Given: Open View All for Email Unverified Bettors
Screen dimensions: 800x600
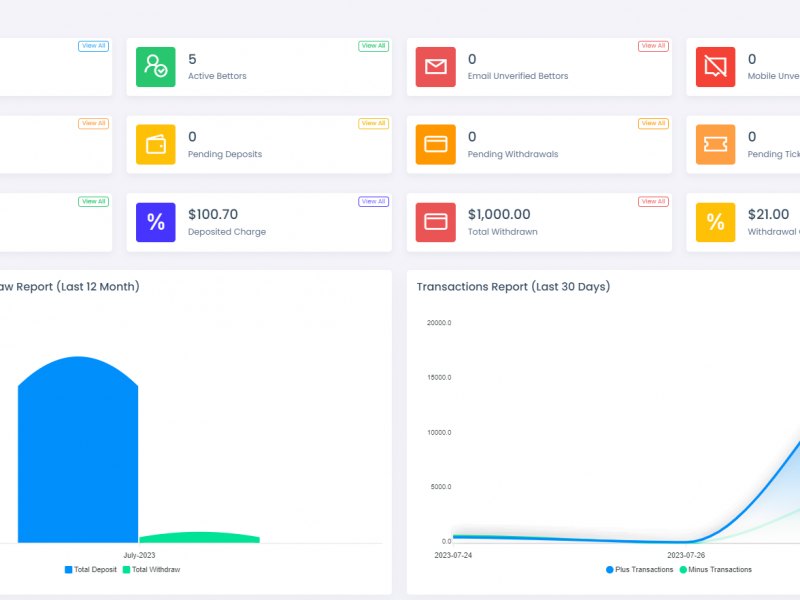Looking at the screenshot, I should click(x=653, y=46).
